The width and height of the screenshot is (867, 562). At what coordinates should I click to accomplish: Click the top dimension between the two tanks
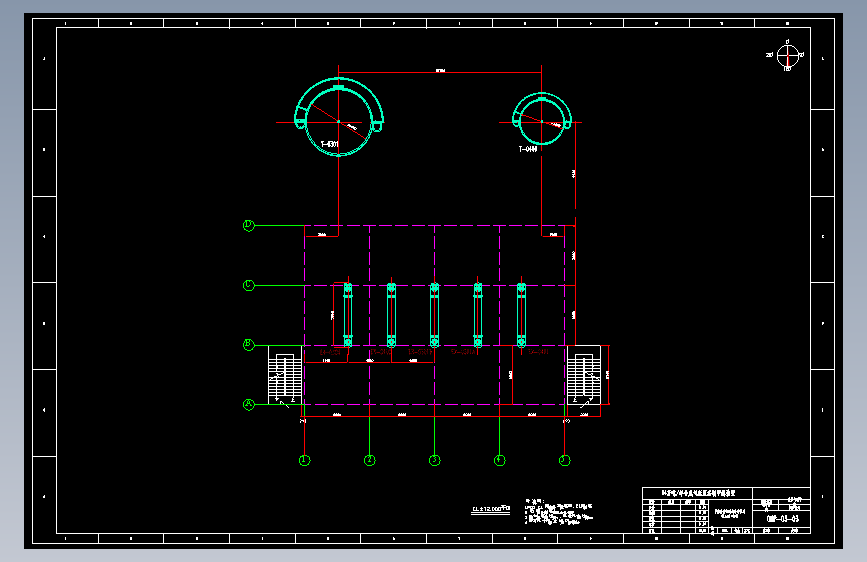(x=440, y=70)
